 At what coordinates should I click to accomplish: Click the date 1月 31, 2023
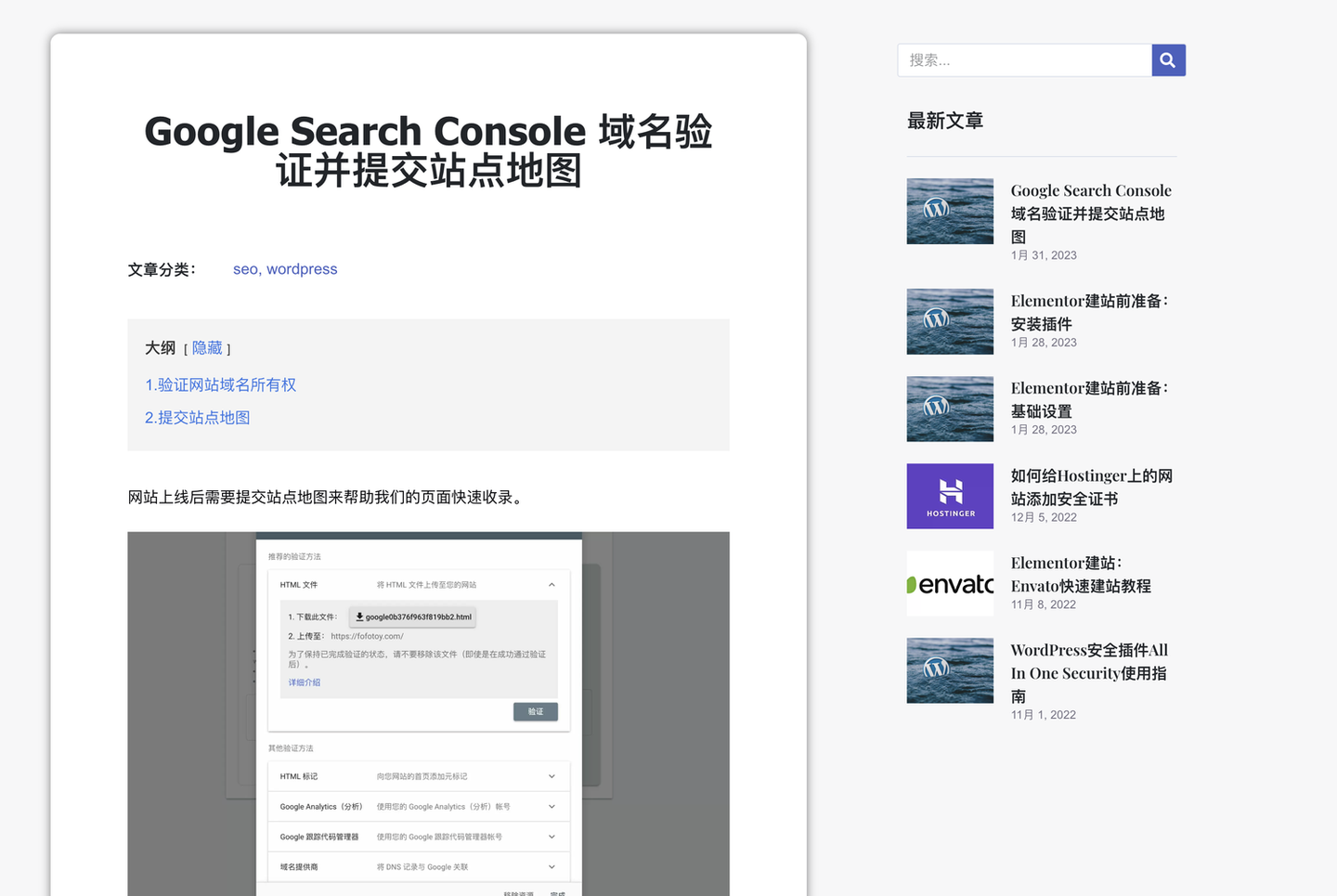[x=1044, y=255]
